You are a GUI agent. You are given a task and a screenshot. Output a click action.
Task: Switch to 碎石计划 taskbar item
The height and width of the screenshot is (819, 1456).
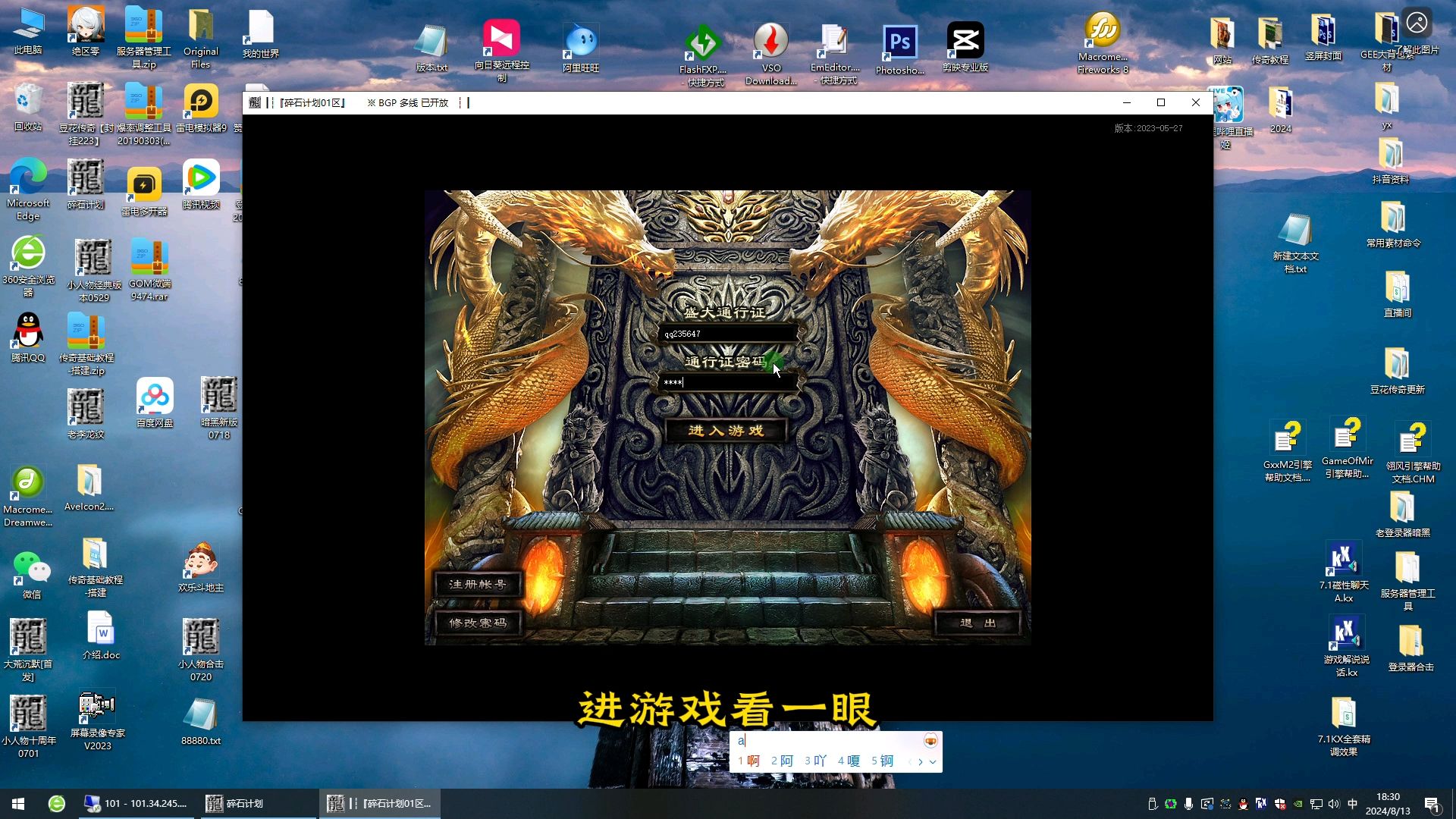pos(258,804)
